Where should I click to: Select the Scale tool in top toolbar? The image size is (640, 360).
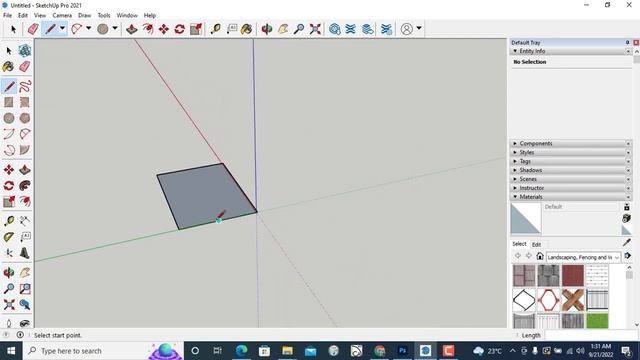[196, 29]
